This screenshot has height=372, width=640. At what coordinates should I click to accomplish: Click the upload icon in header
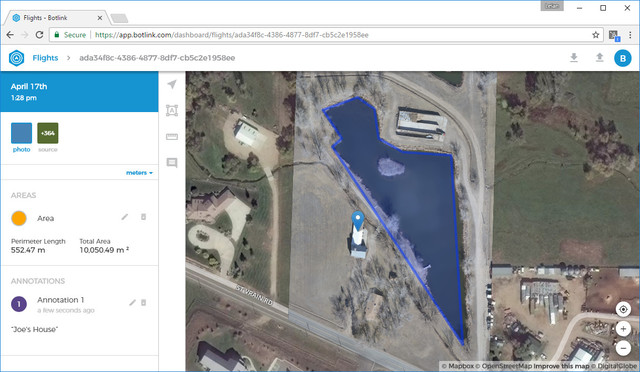point(599,58)
